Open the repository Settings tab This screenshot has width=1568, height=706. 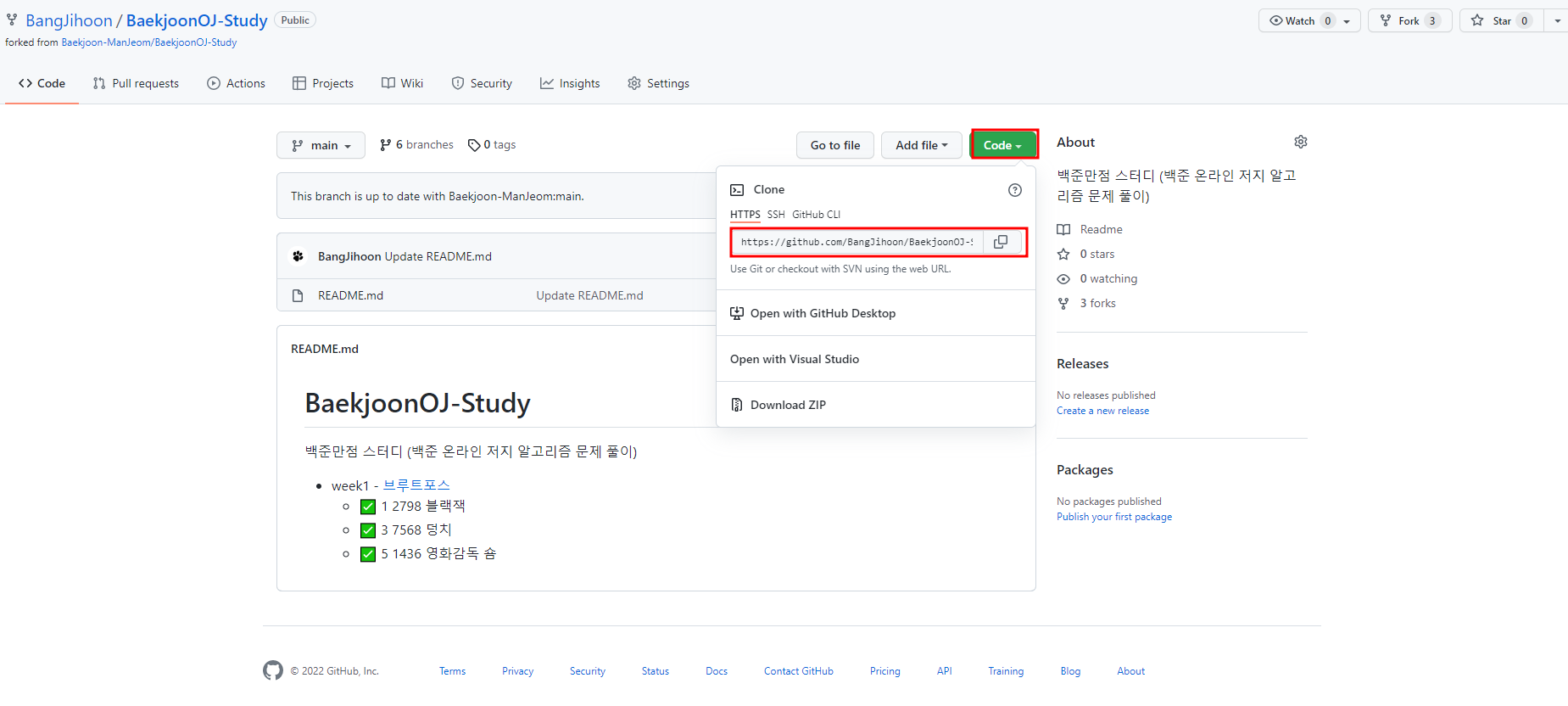click(x=658, y=83)
